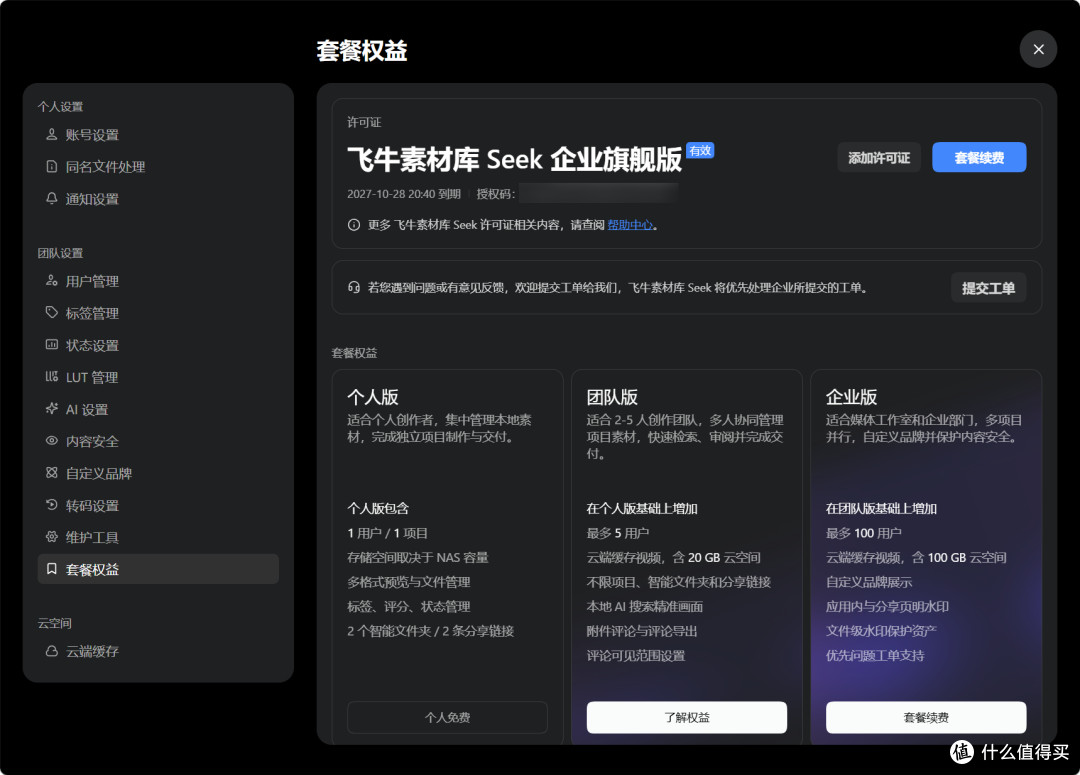Click the 转码设置 icon
Viewport: 1080px width, 775px height.
(52, 504)
